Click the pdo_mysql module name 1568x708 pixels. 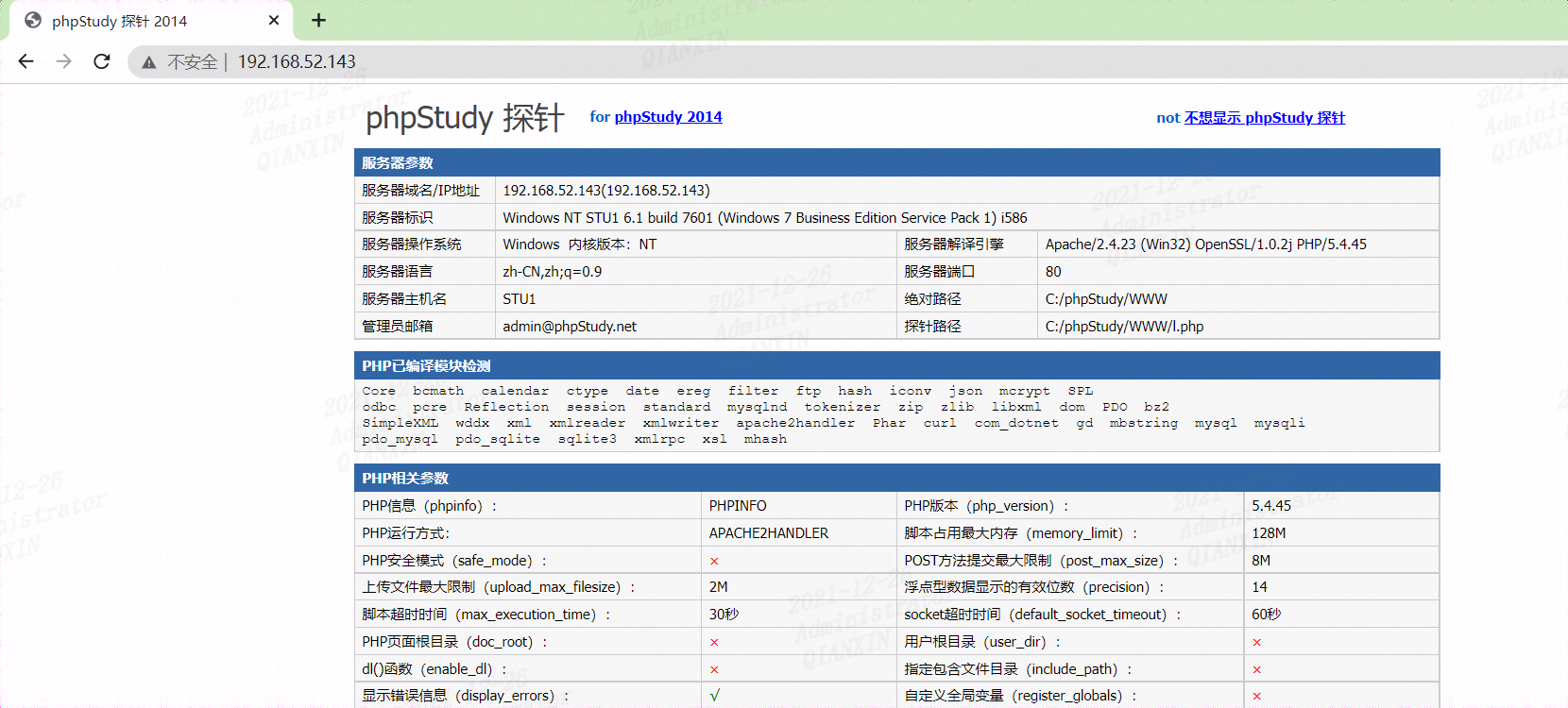pos(400,439)
